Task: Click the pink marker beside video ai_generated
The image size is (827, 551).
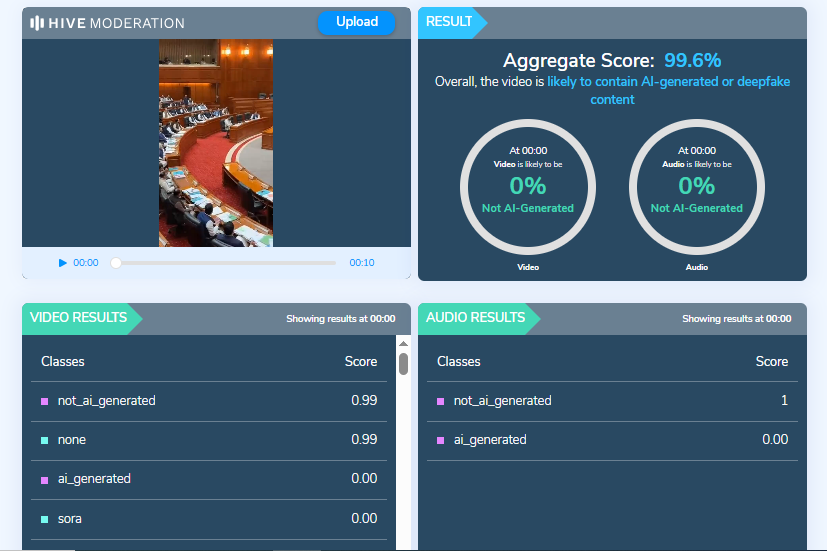Action: click(45, 480)
